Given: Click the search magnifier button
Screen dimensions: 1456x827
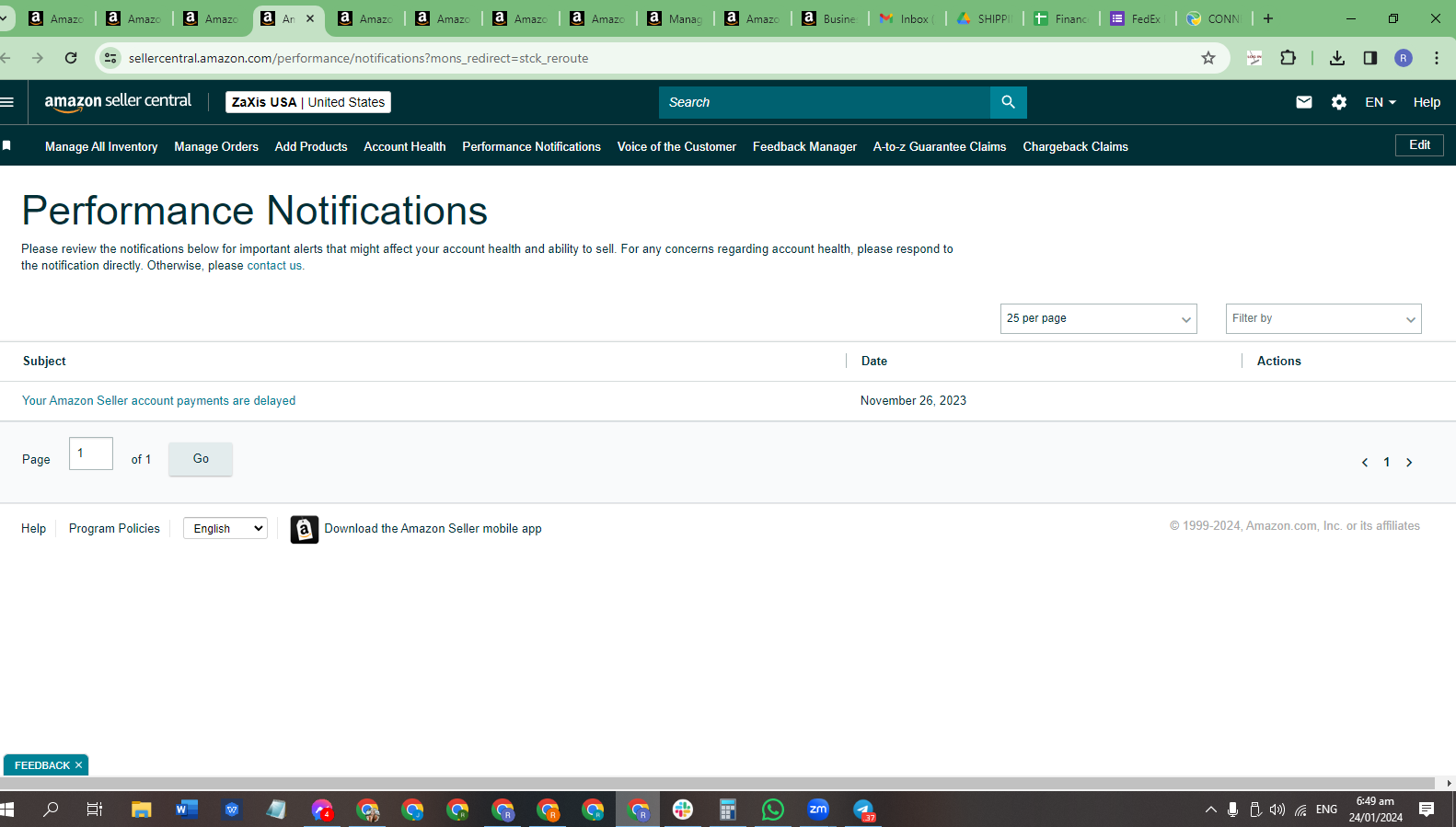Looking at the screenshot, I should [1008, 102].
